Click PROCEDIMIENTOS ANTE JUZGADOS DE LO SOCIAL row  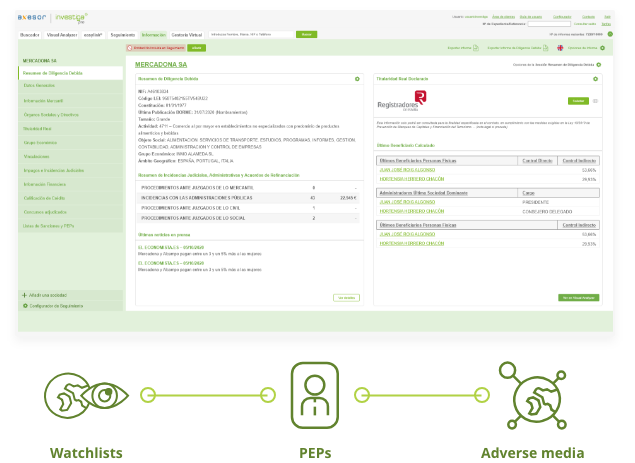click(x=248, y=218)
